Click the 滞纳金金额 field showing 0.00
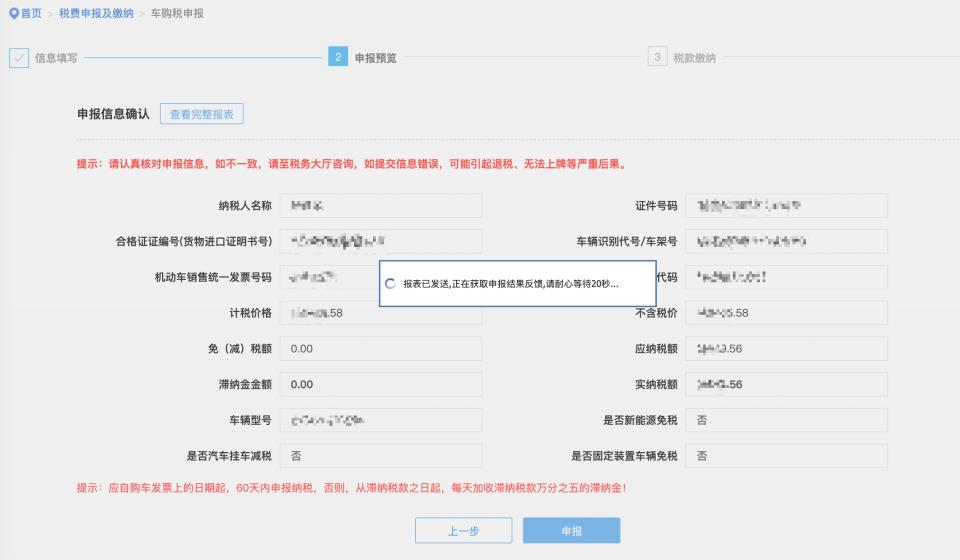 (381, 384)
